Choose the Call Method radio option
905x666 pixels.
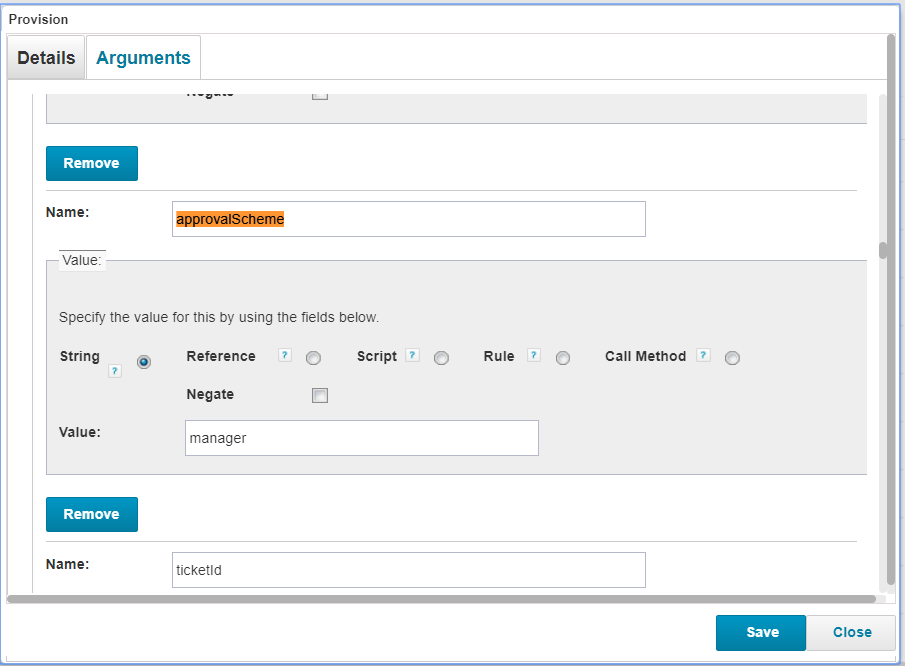pyautogui.click(x=732, y=358)
